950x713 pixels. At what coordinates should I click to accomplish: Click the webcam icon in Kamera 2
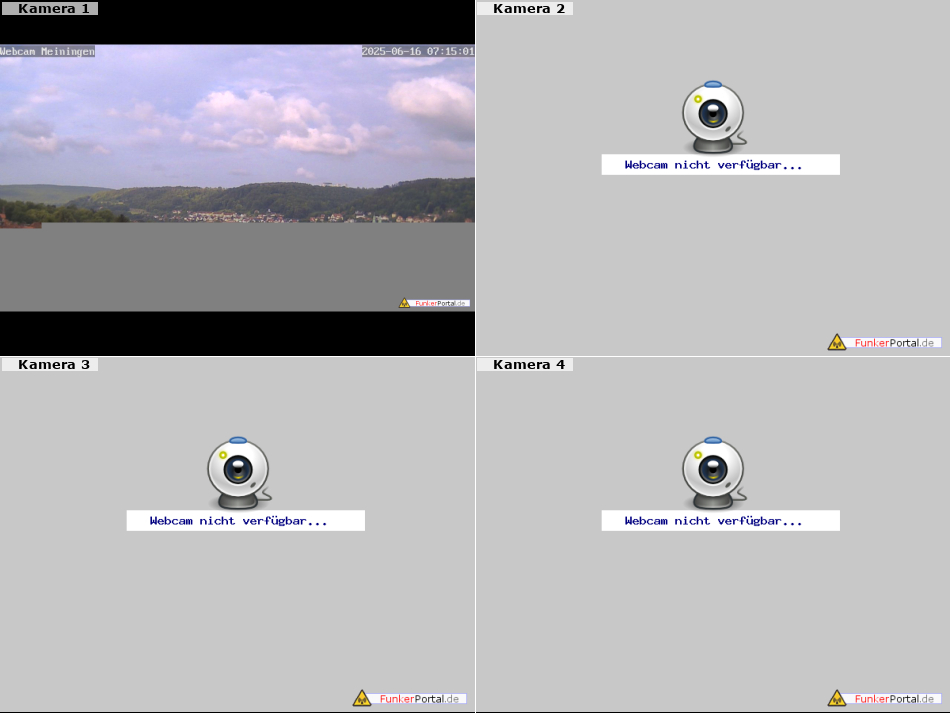point(714,117)
